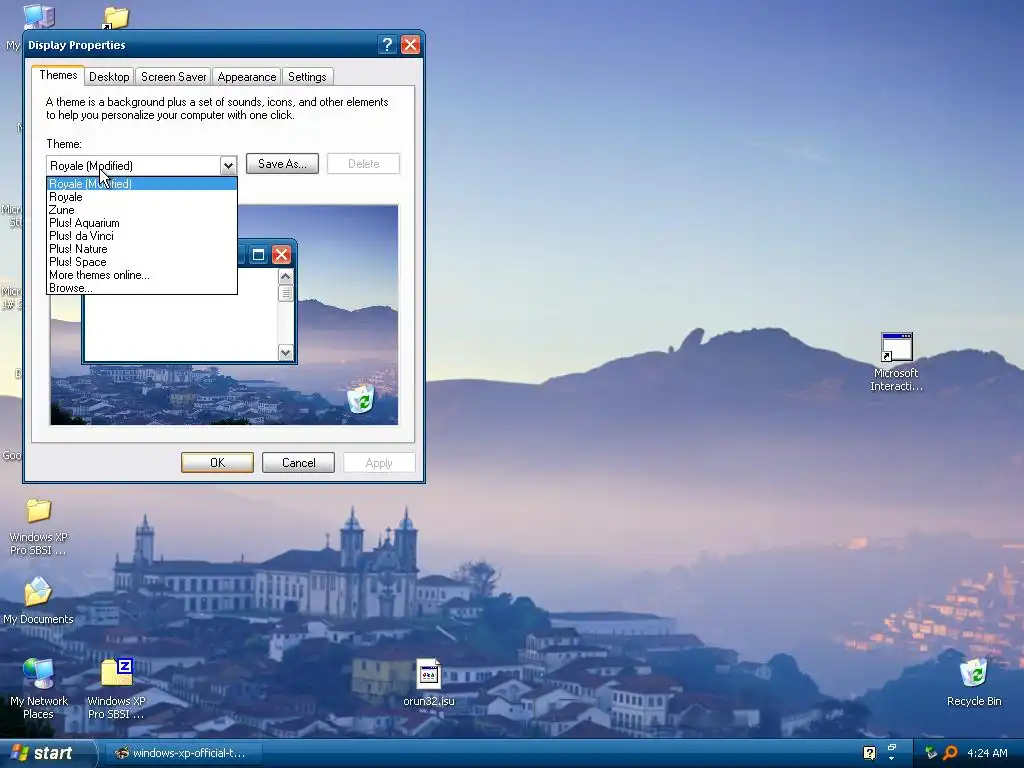Viewport: 1024px width, 768px height.
Task: Select the Plus! Nature theme
Action: click(x=142, y=249)
